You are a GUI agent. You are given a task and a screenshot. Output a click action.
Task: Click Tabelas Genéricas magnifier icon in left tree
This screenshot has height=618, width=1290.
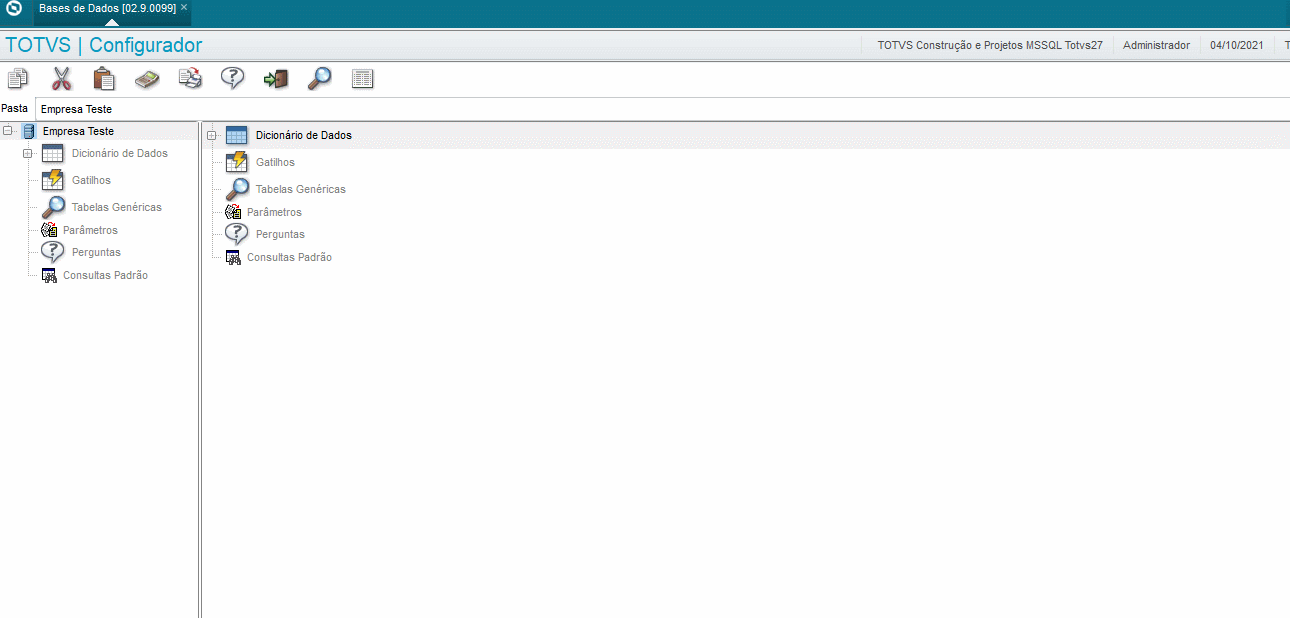[53, 207]
